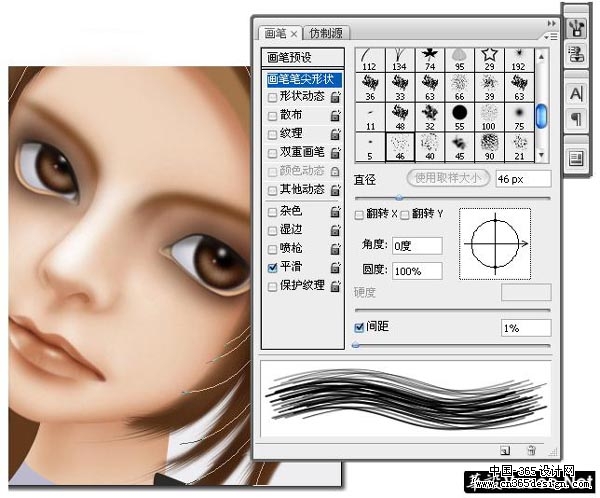Screen dimensions: 600x498
Task: Check the 翻转 X checkbox
Action: pos(359,215)
